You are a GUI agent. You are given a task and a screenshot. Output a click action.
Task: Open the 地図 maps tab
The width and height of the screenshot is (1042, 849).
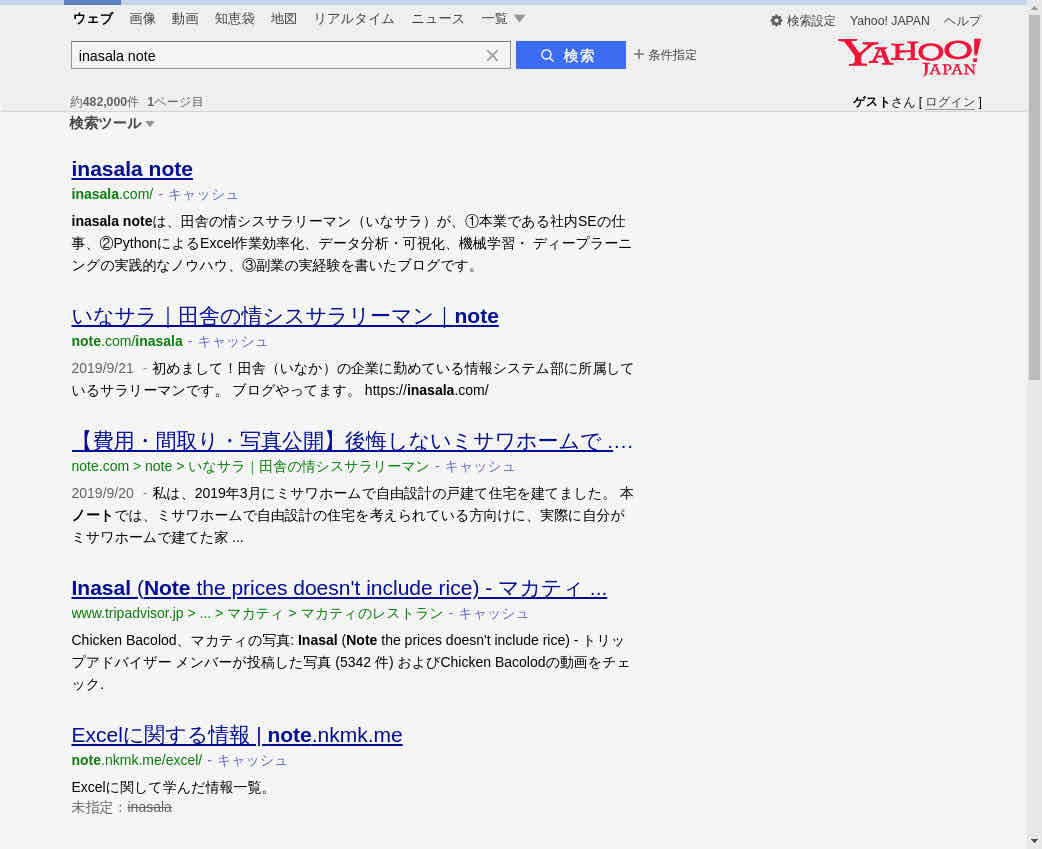pyautogui.click(x=284, y=19)
